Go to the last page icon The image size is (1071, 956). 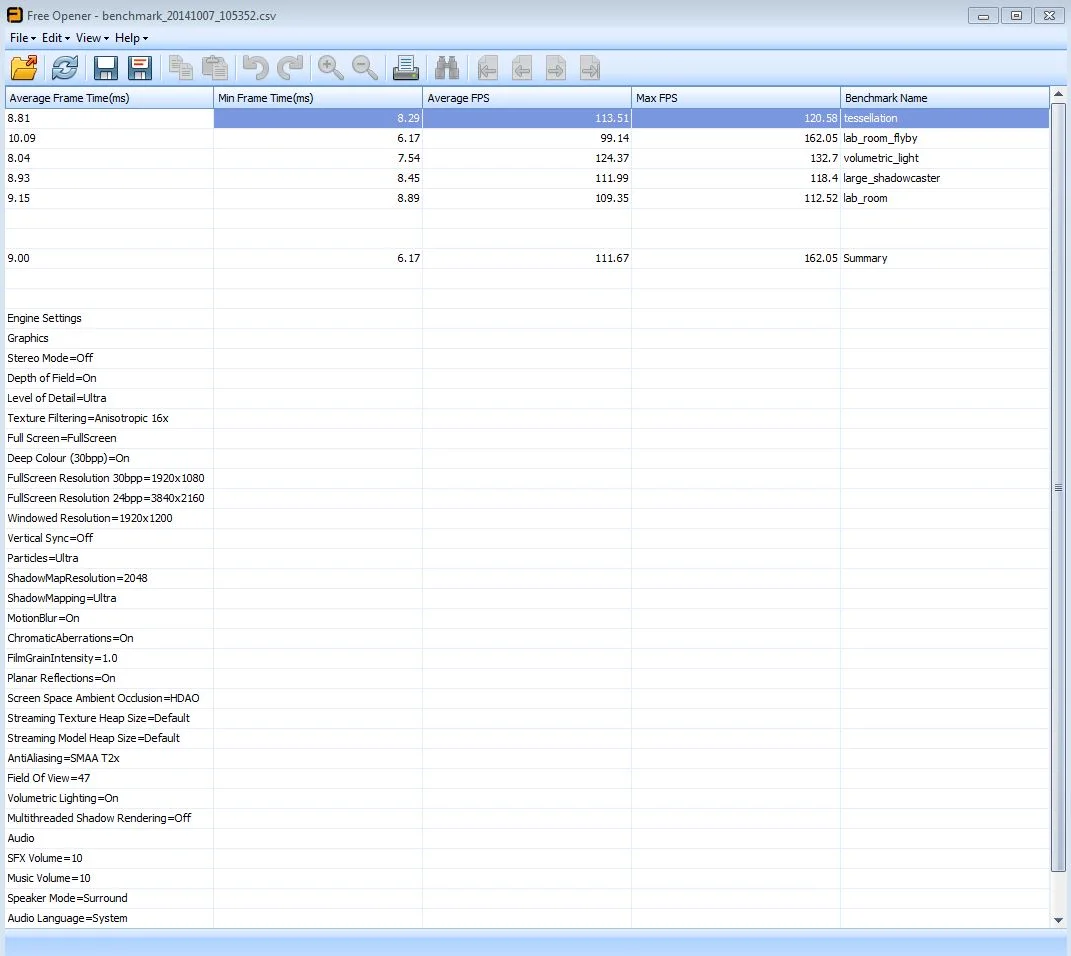pyautogui.click(x=590, y=68)
